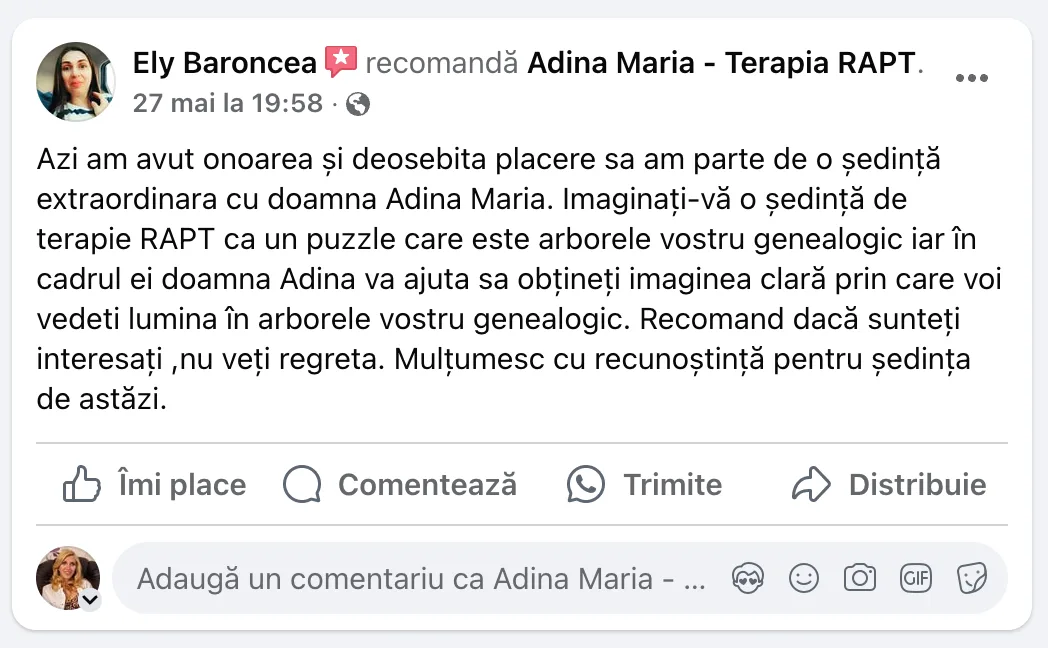Click the globe public audience icon
The width and height of the screenshot is (1048, 648).
pyautogui.click(x=357, y=104)
